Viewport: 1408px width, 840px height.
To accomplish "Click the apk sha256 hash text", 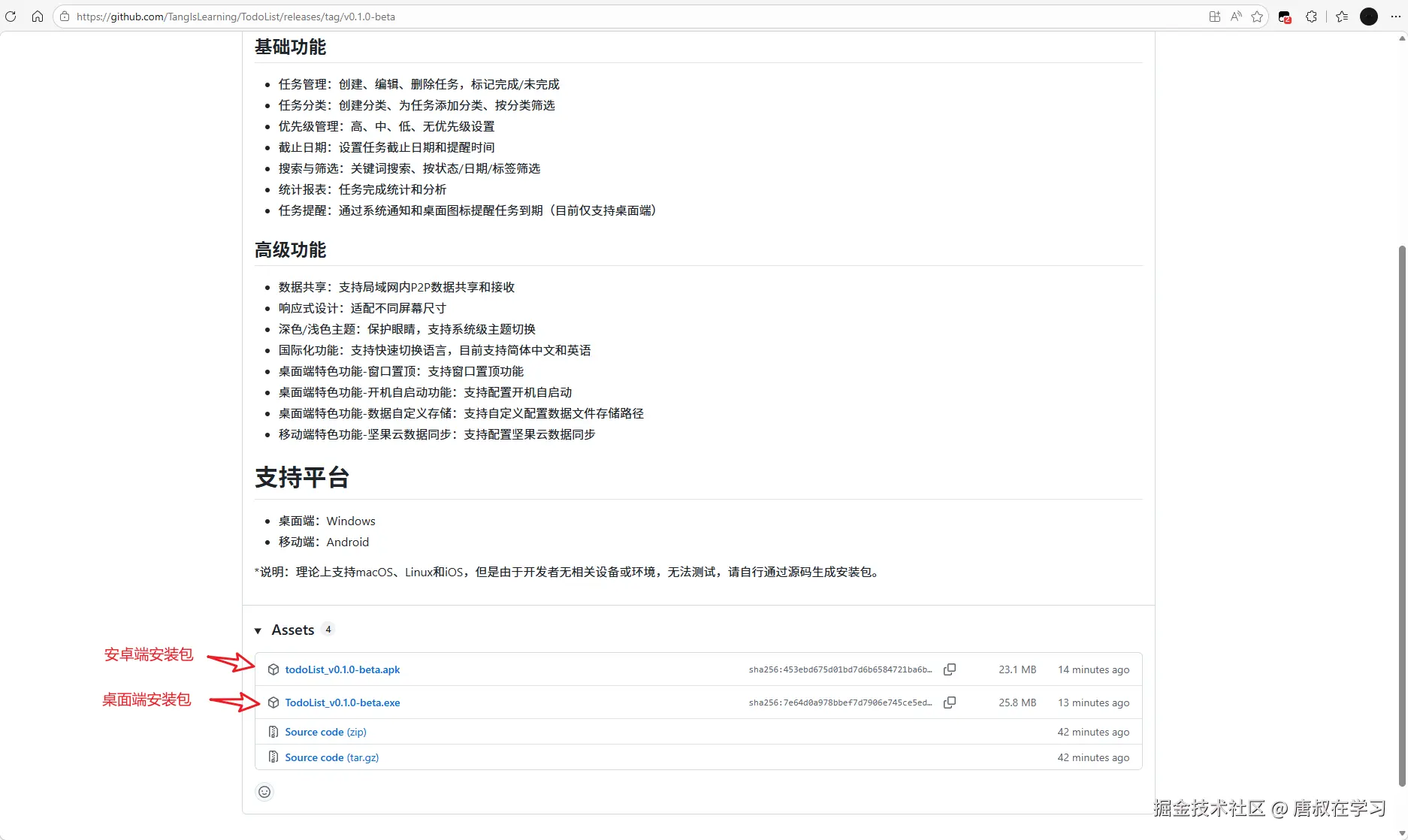I will pos(840,669).
